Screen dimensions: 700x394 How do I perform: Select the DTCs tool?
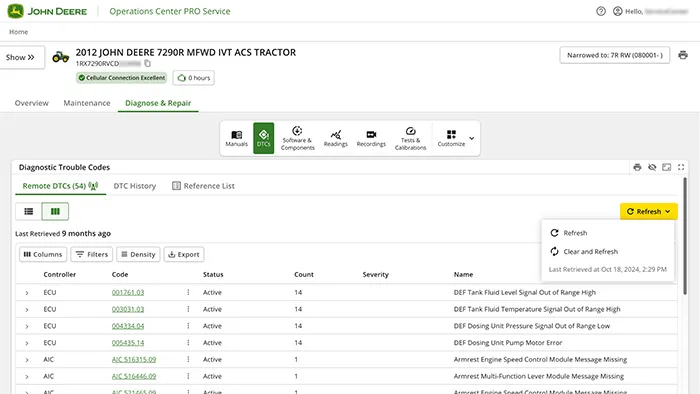[x=263, y=138]
